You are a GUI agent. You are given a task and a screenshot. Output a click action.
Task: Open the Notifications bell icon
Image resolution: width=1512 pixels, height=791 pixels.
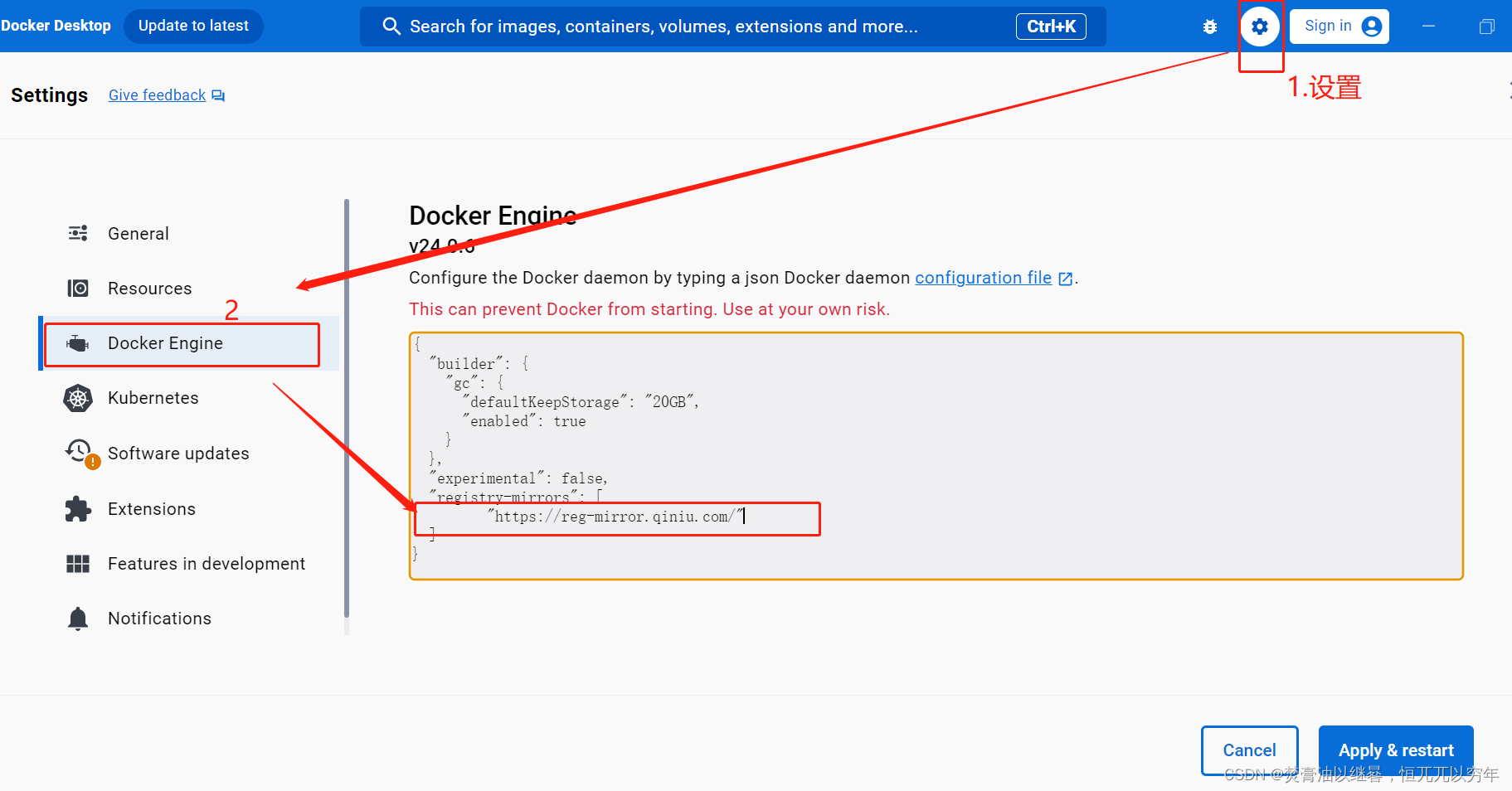77,618
